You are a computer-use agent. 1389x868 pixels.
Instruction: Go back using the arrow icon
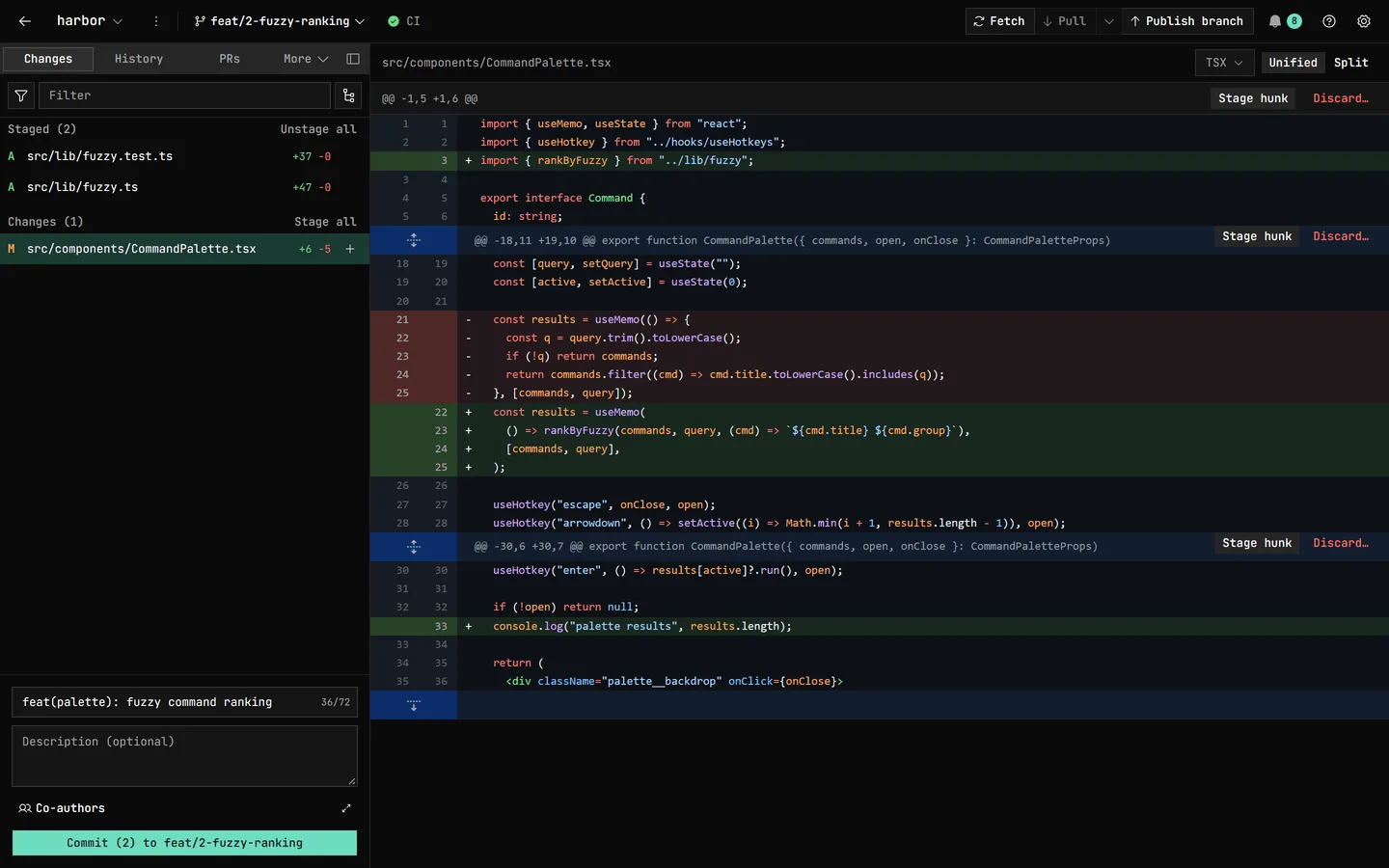pos(25,21)
